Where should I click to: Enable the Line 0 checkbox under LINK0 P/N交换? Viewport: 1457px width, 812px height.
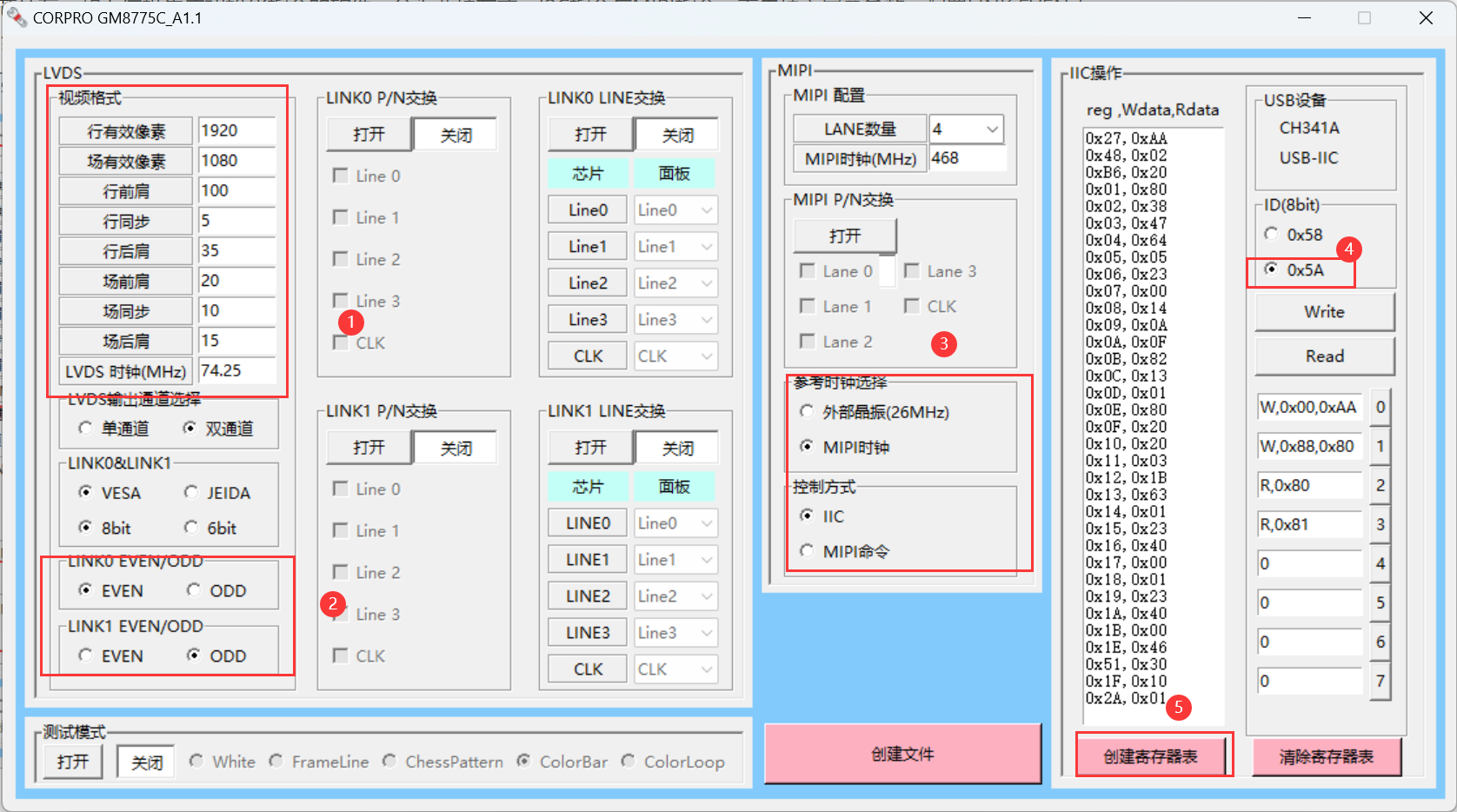pyautogui.click(x=340, y=175)
